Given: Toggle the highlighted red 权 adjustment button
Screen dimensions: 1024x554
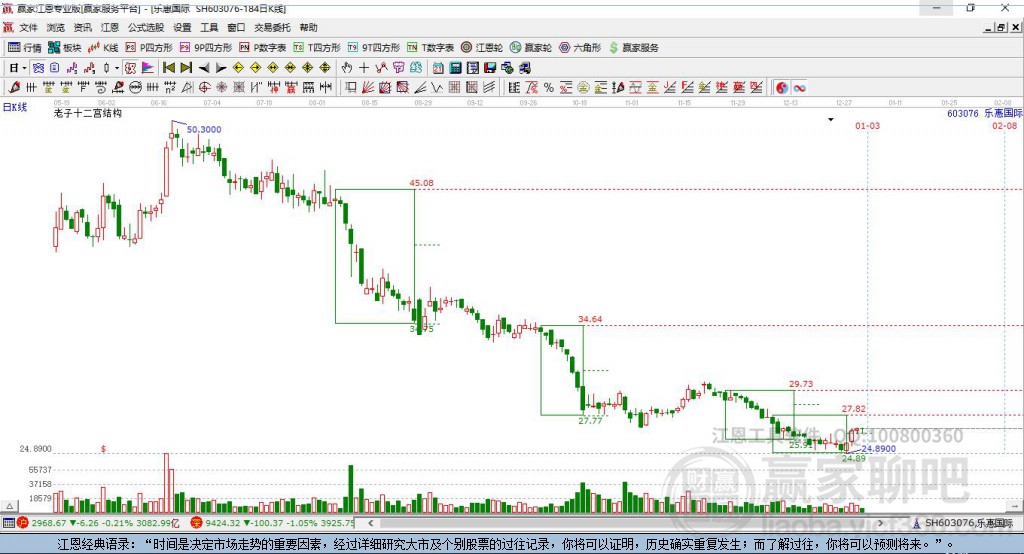Looking at the screenshot, I should coord(131,67).
